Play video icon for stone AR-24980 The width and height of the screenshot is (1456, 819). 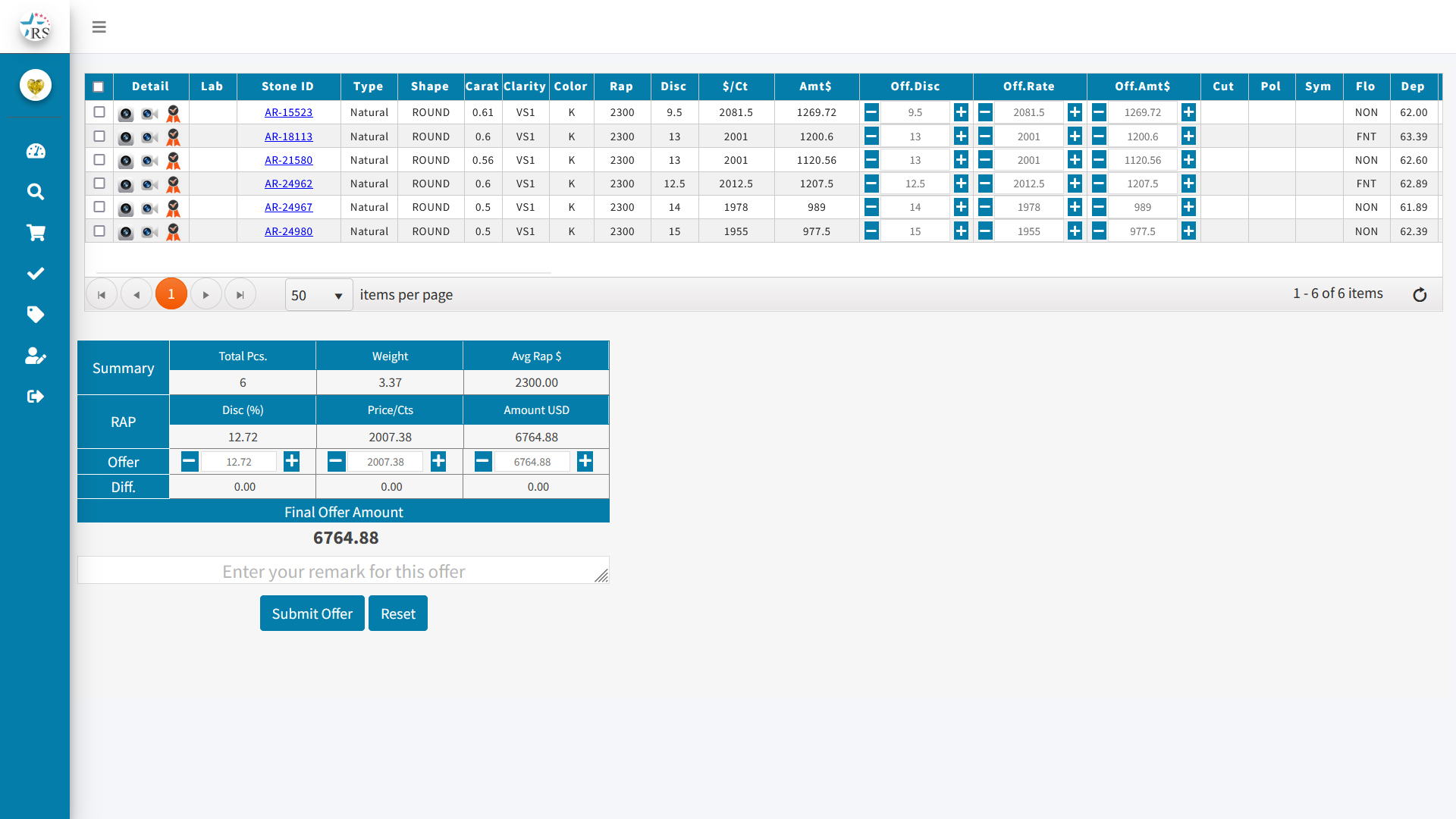[x=149, y=232]
